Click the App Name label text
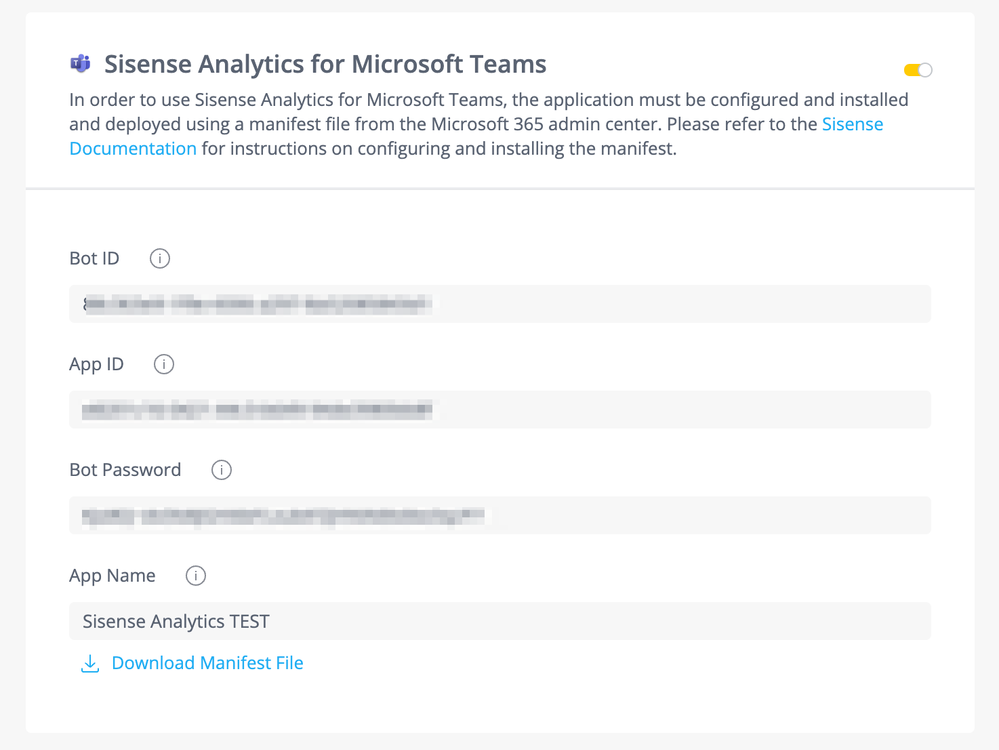The height and width of the screenshot is (750, 999). coord(112,576)
